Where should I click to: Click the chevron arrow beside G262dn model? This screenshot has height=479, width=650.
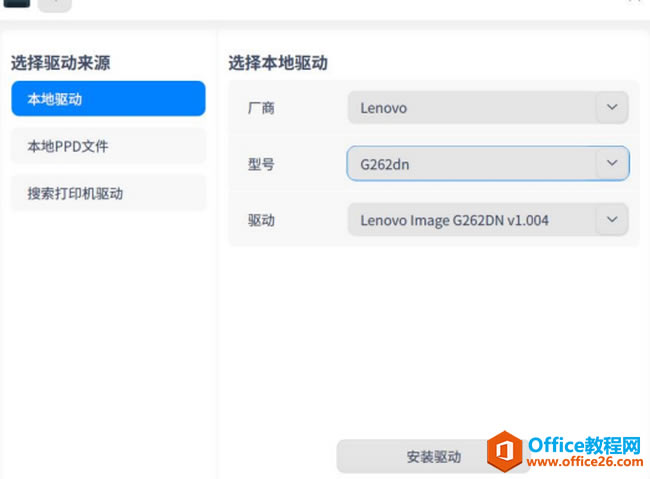pos(612,163)
